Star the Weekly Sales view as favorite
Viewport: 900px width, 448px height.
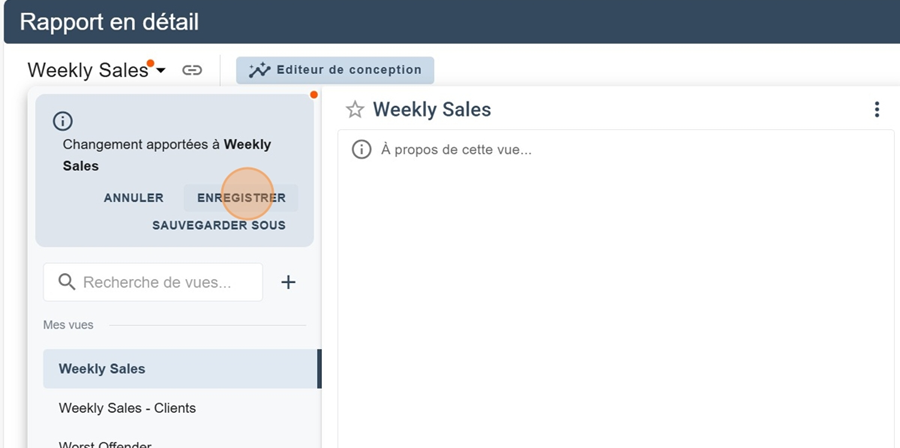coord(354,110)
